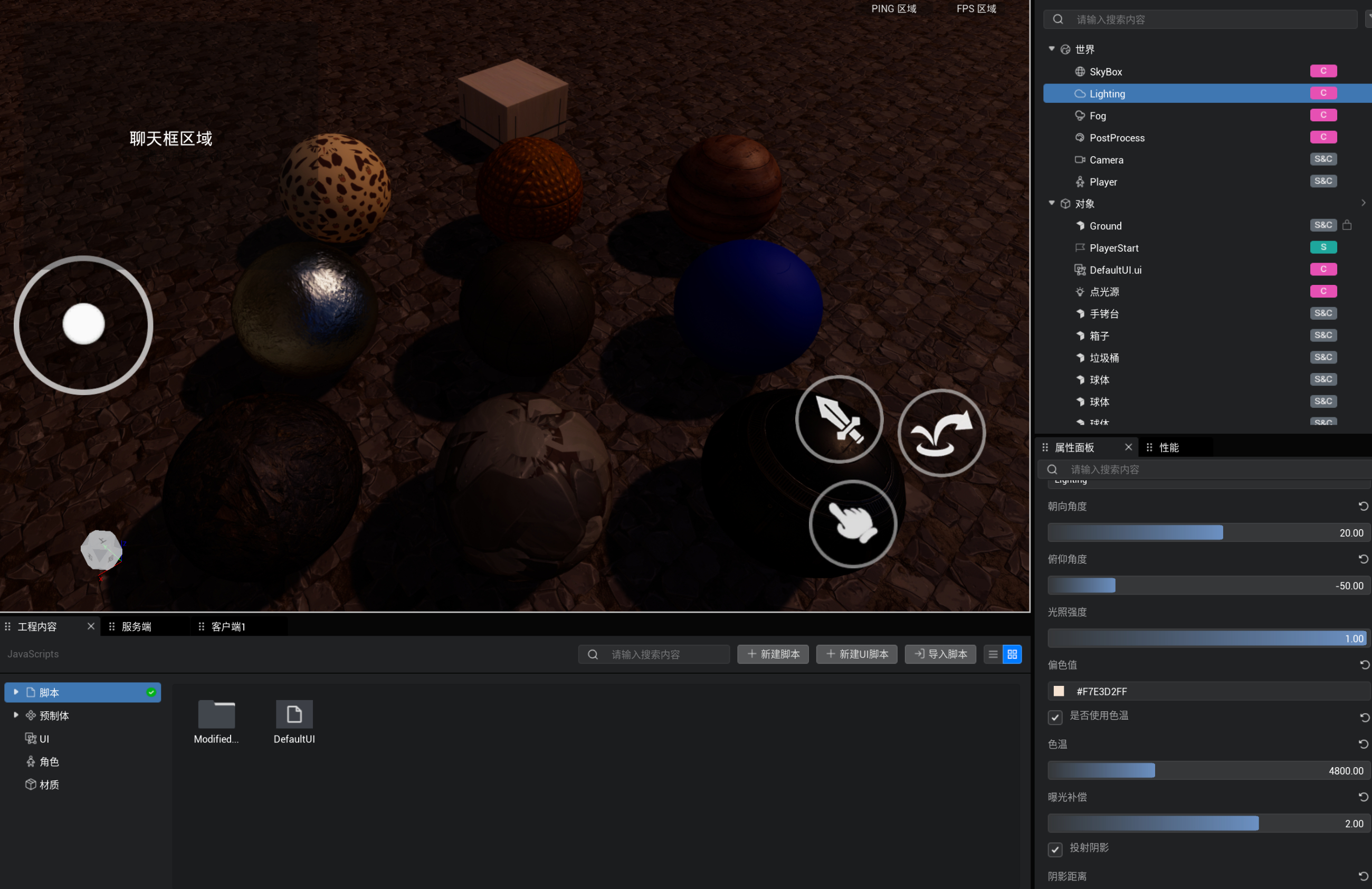Reset the 俯仰角度 value

pos(1364,559)
